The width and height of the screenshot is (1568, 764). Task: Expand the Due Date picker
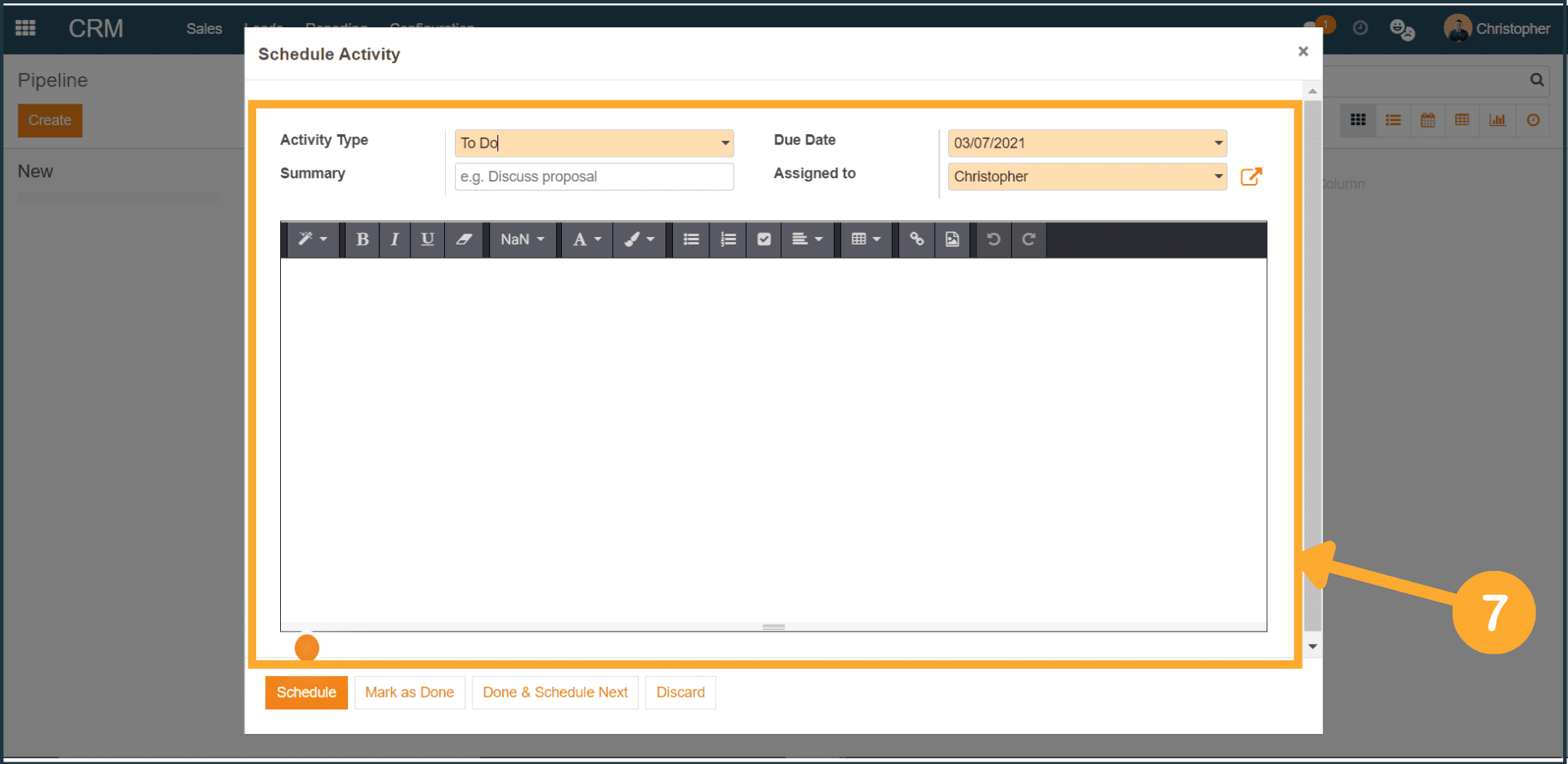point(1217,143)
